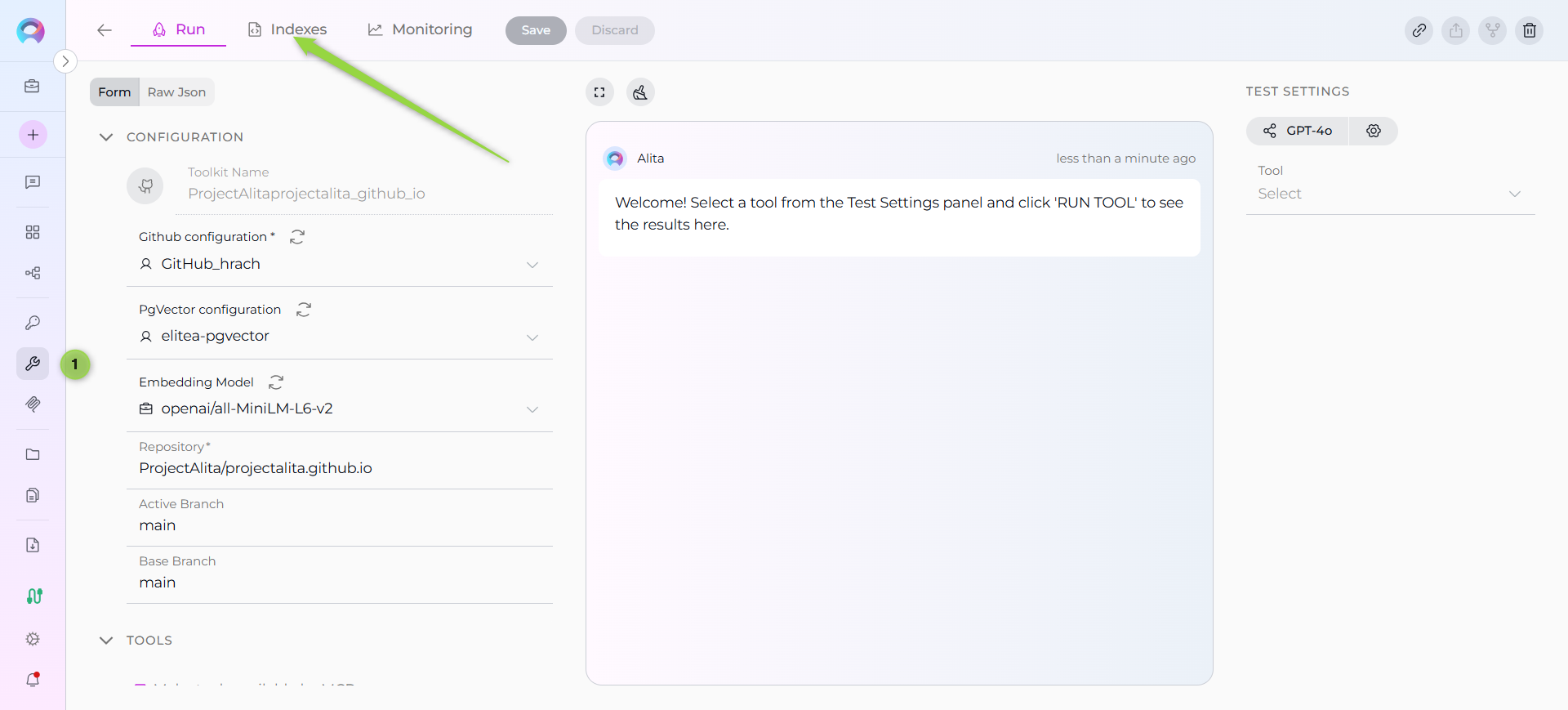Viewport: 1568px width, 710px height.
Task: Open model settings gear beside GPT-4o
Action: point(1374,131)
